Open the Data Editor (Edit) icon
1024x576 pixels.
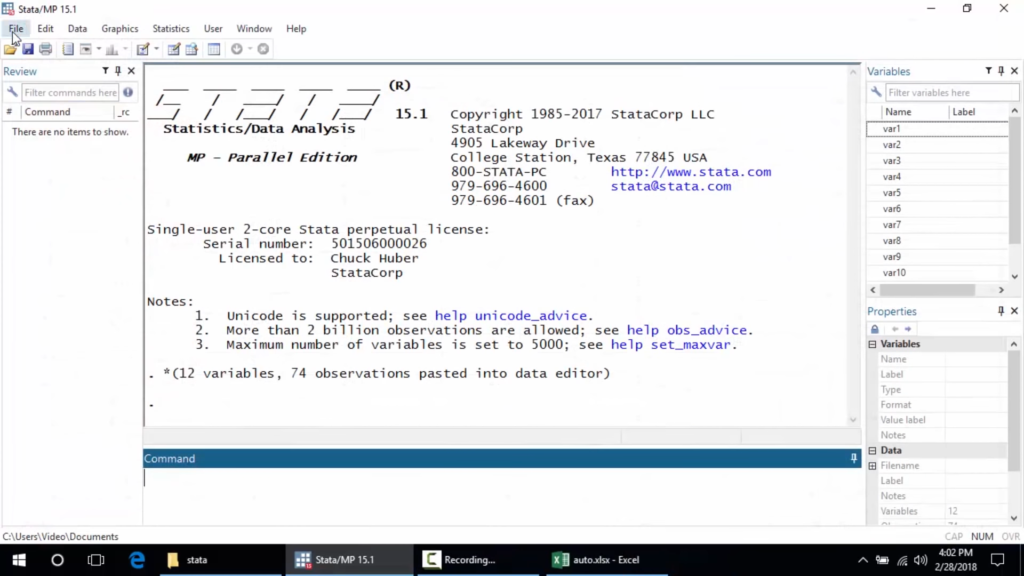[173, 49]
